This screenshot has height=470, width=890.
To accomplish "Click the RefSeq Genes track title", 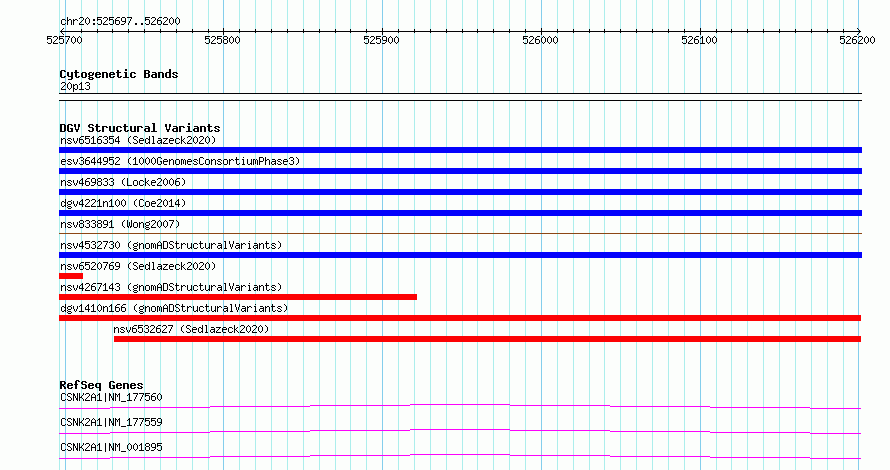I will pos(101,385).
